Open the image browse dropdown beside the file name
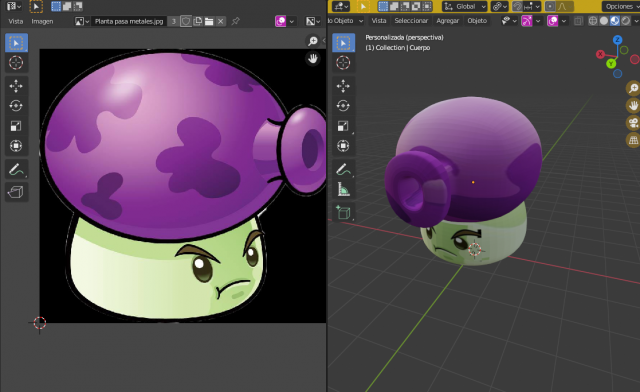The width and height of the screenshot is (640, 392). pos(82,21)
